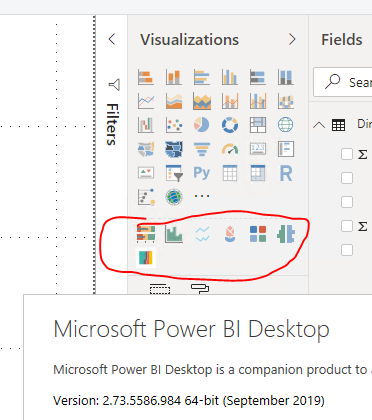Click the Fields search box
This screenshot has width=372, height=420.
click(x=343, y=82)
